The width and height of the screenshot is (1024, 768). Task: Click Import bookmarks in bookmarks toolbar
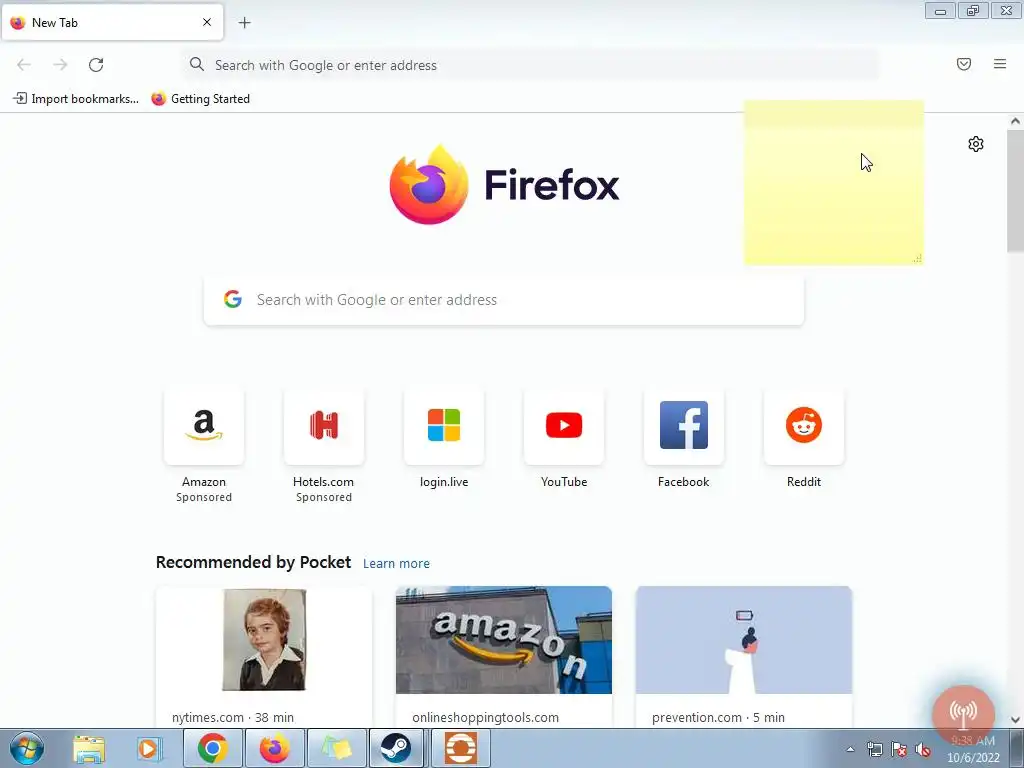click(76, 99)
